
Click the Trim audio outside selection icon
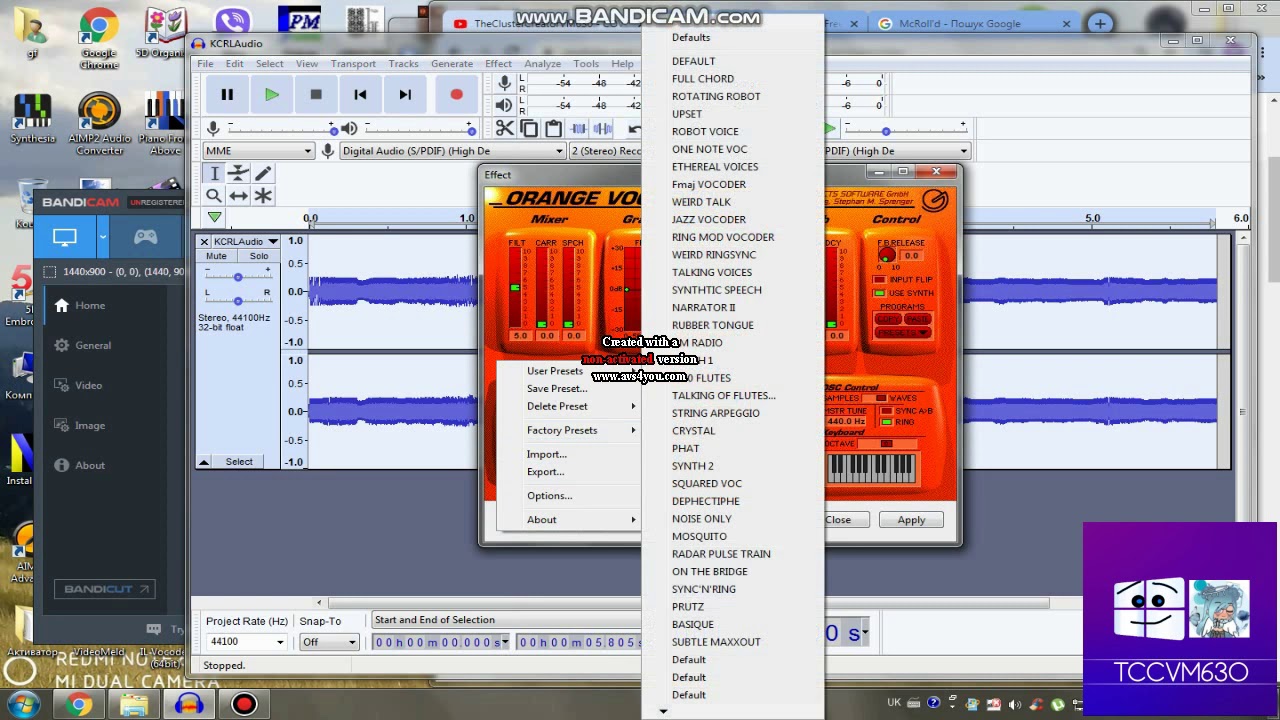point(578,128)
